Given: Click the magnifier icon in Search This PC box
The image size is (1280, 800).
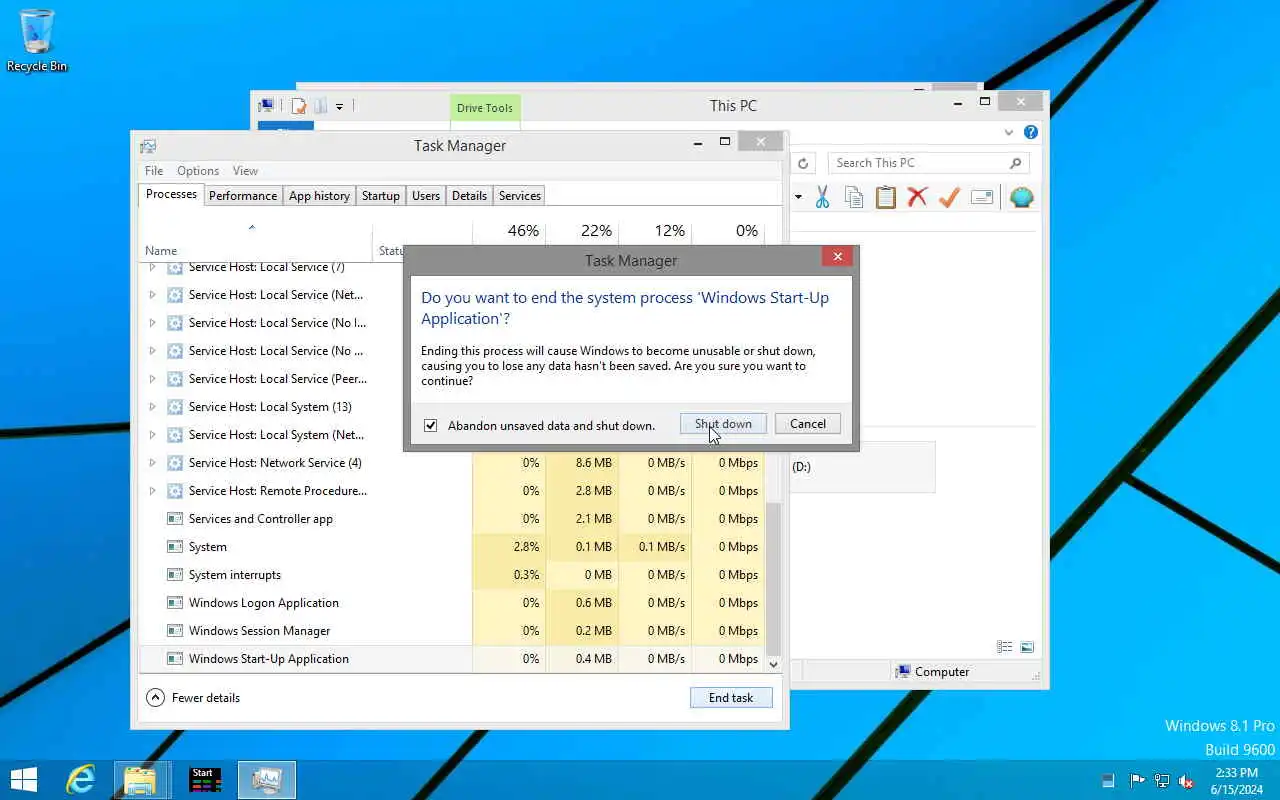Looking at the screenshot, I should (x=1015, y=163).
